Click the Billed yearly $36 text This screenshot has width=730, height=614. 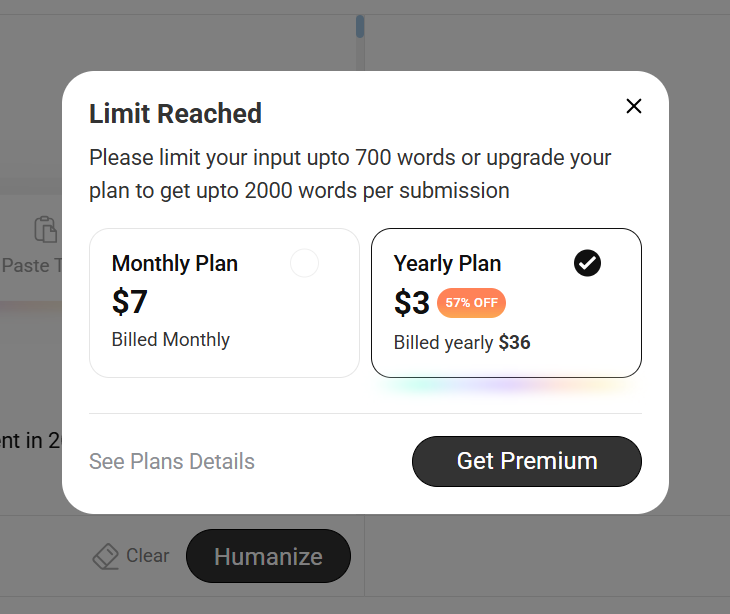[x=462, y=343]
